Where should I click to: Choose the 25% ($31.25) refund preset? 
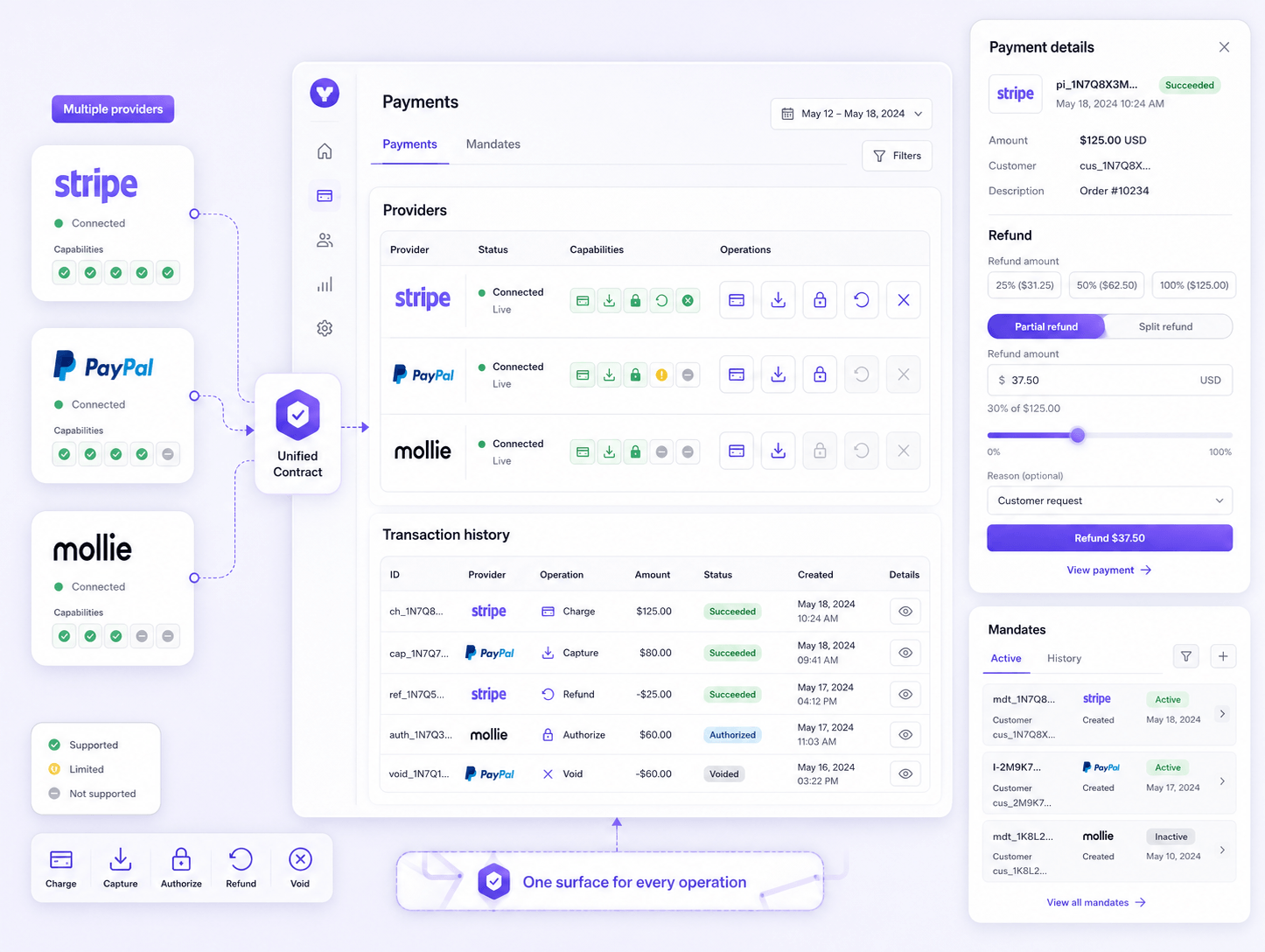click(x=1024, y=285)
